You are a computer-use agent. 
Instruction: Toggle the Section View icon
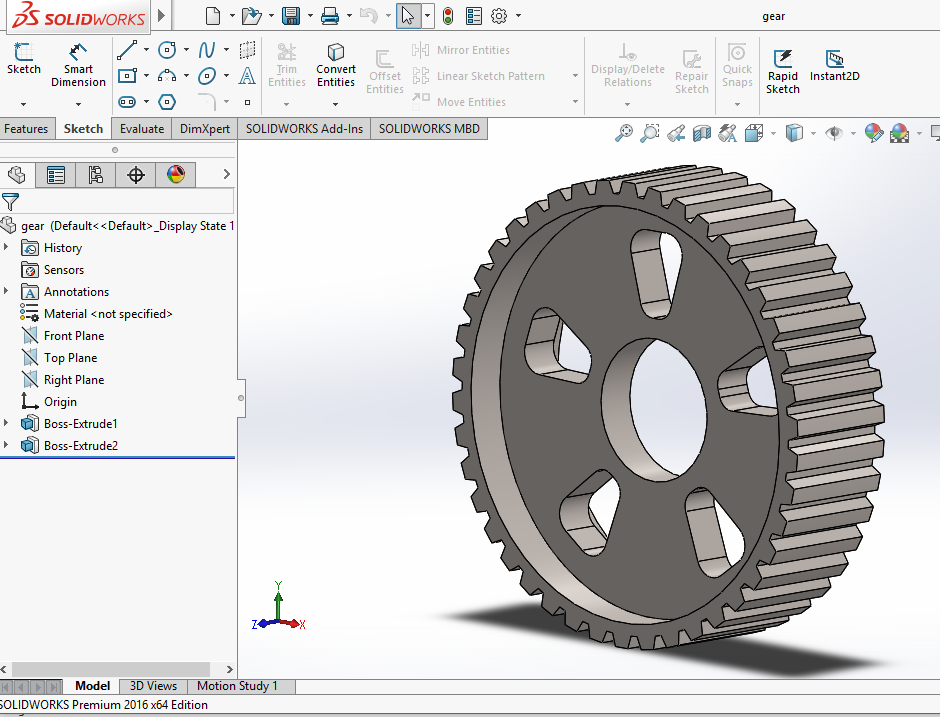(702, 132)
